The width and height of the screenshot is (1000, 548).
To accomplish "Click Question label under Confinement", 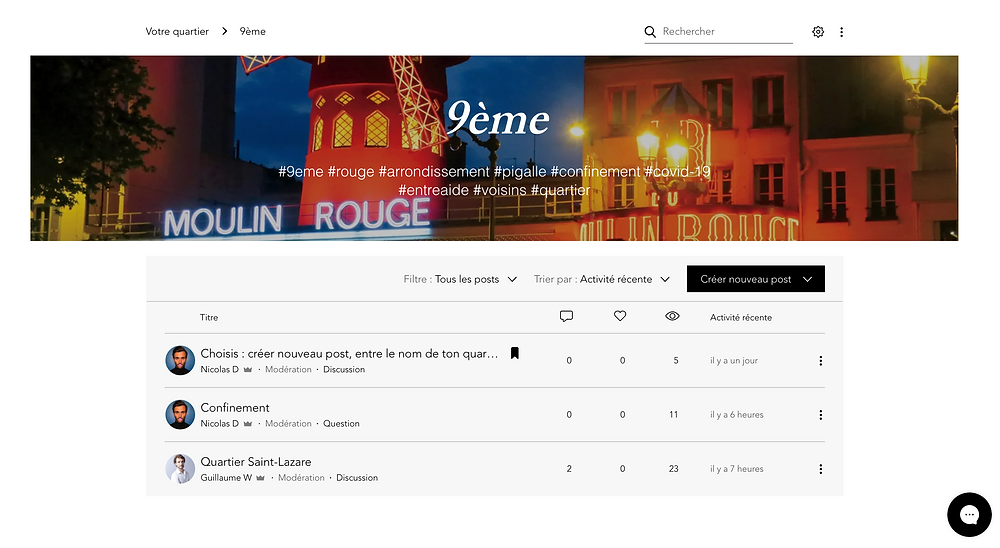I will pyautogui.click(x=341, y=424).
